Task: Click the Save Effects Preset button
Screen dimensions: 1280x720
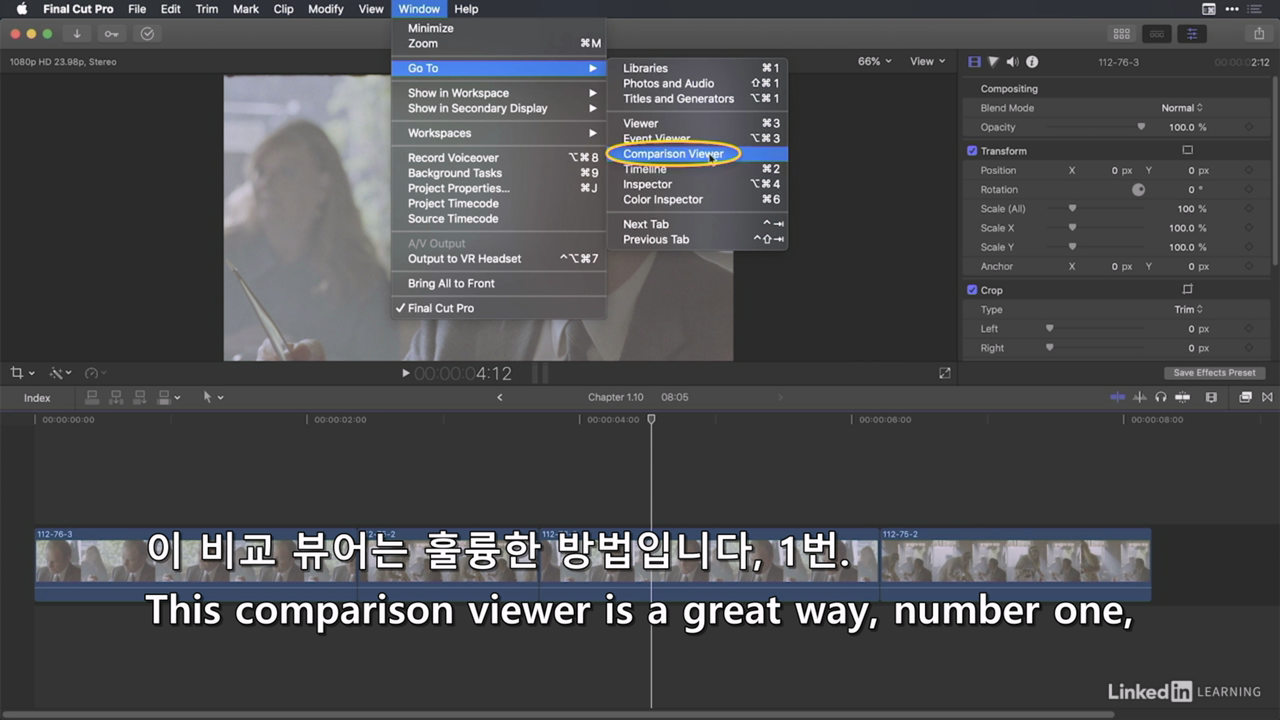Action: pyautogui.click(x=1214, y=373)
